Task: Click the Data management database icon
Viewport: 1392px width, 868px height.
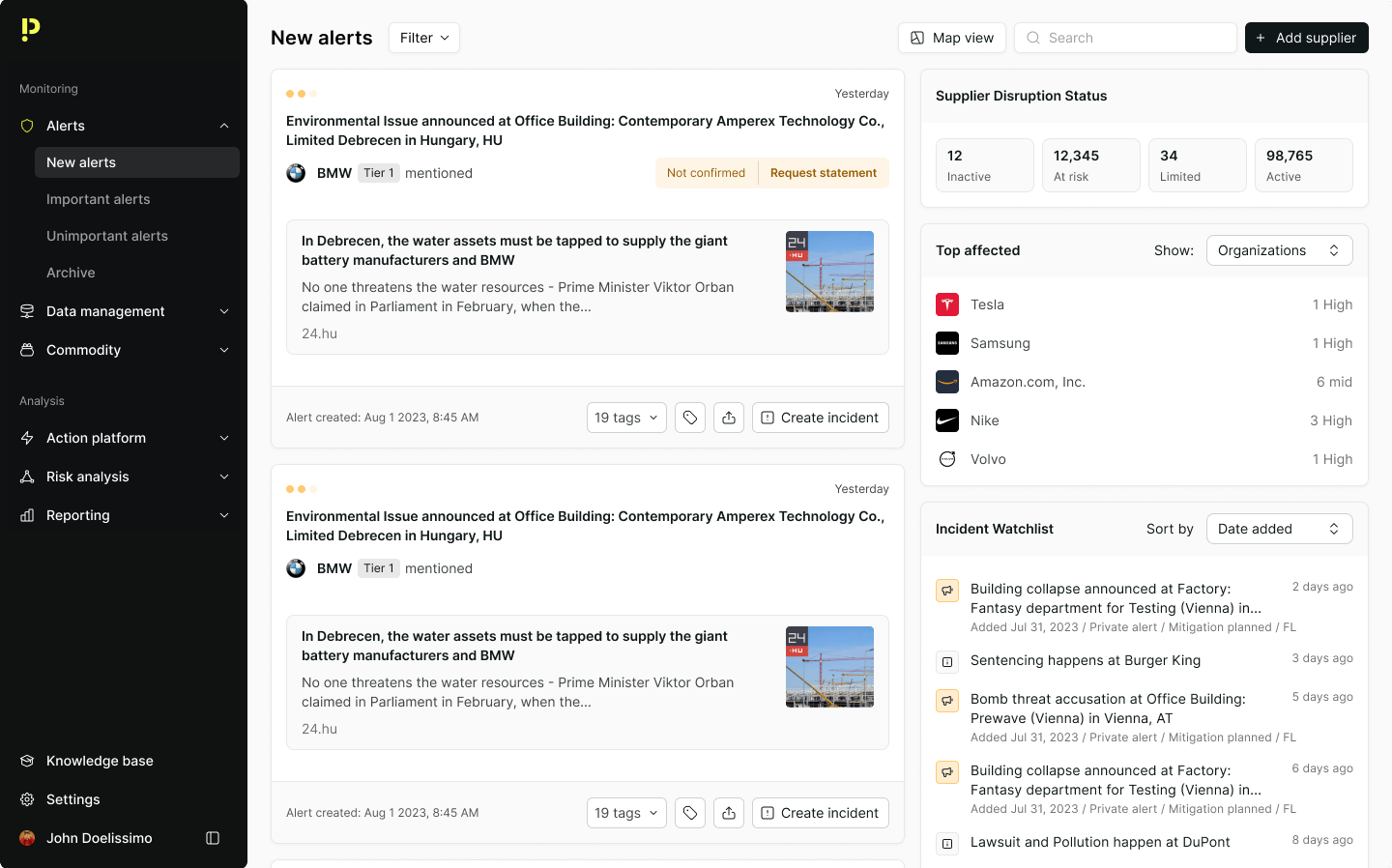Action: [x=27, y=311]
